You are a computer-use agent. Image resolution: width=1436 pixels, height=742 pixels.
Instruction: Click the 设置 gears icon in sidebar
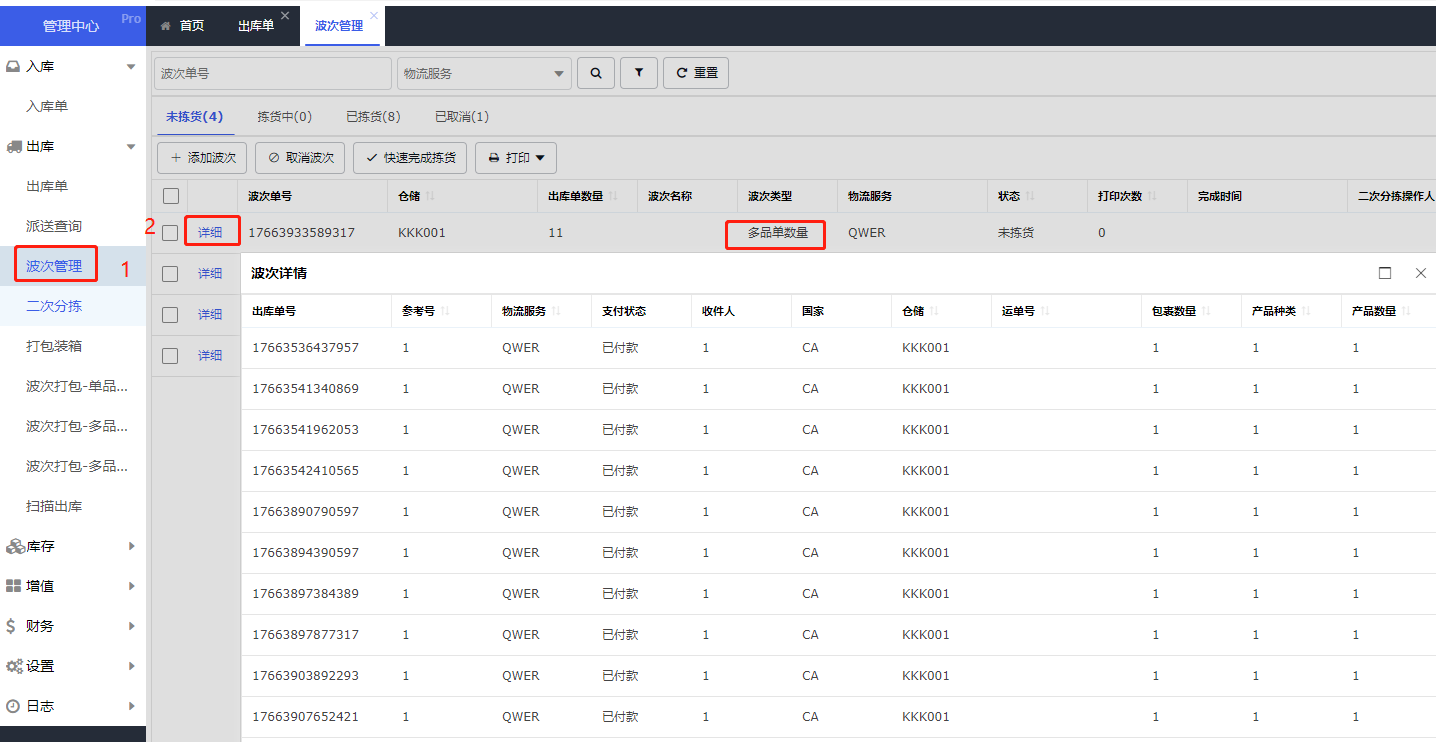(x=14, y=666)
